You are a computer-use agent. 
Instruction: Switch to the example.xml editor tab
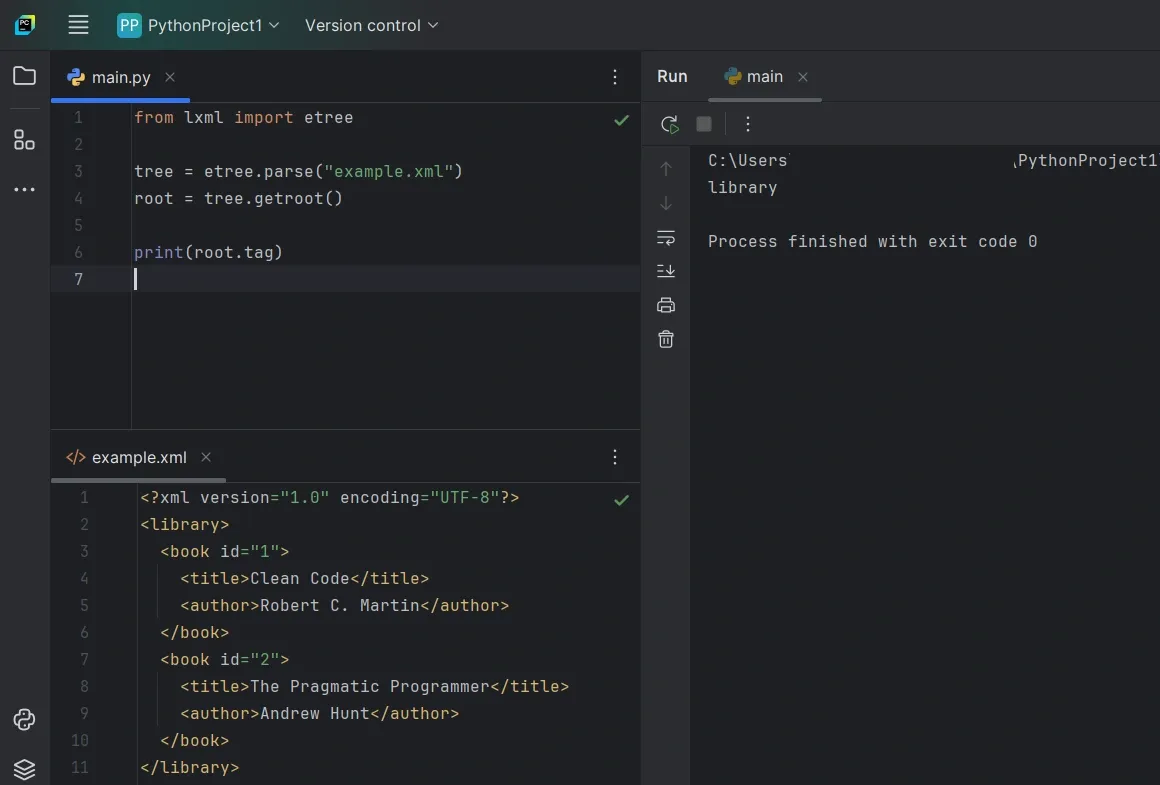(x=138, y=457)
